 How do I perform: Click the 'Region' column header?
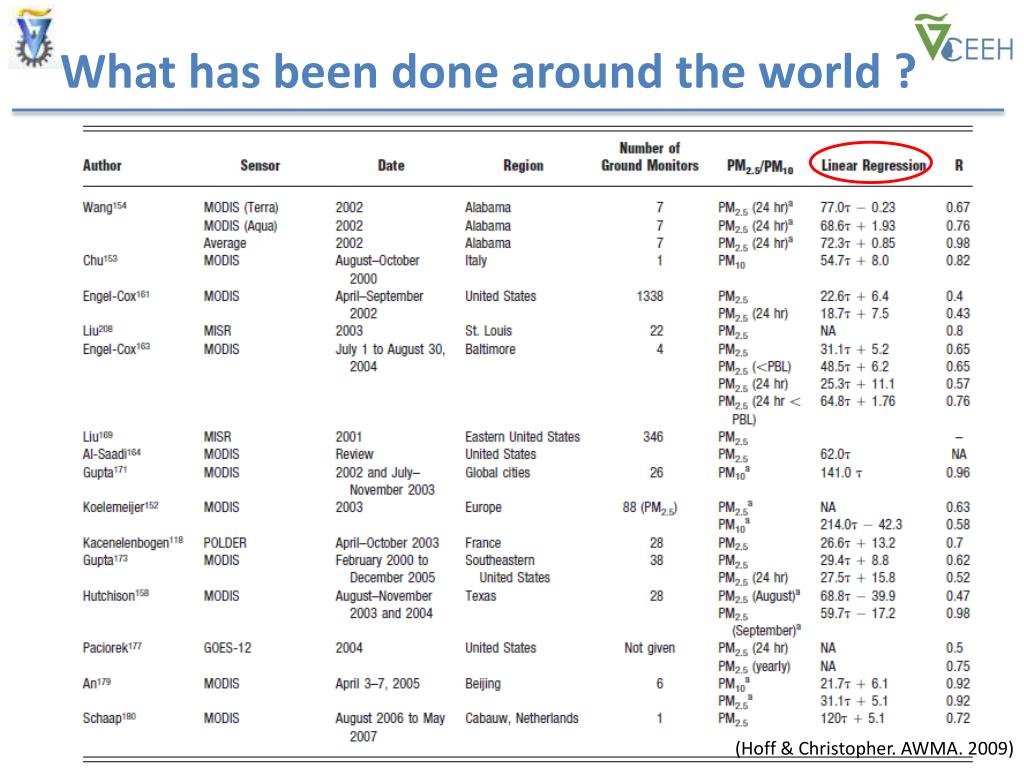click(x=523, y=165)
